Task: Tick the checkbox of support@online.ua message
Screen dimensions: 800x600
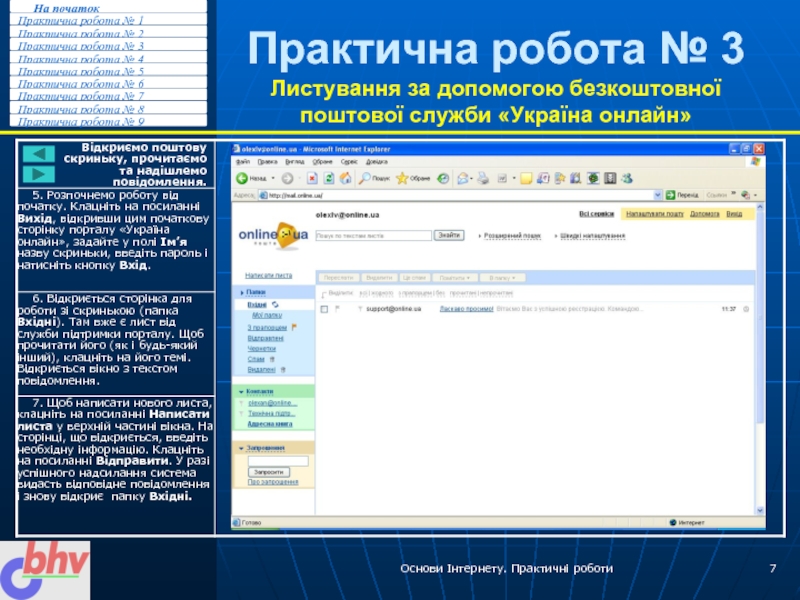Action: tap(324, 309)
